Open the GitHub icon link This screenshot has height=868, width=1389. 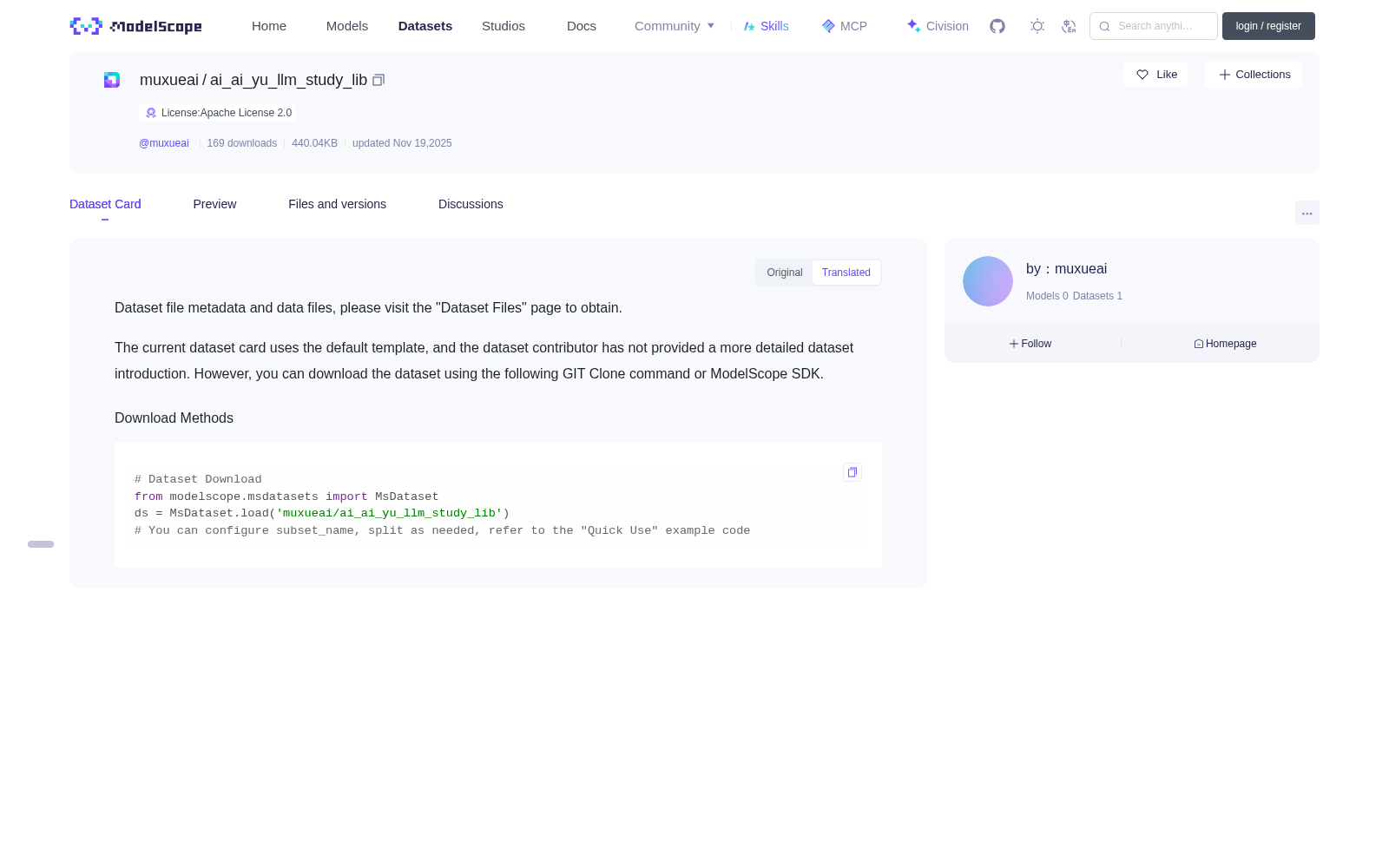coord(997,26)
